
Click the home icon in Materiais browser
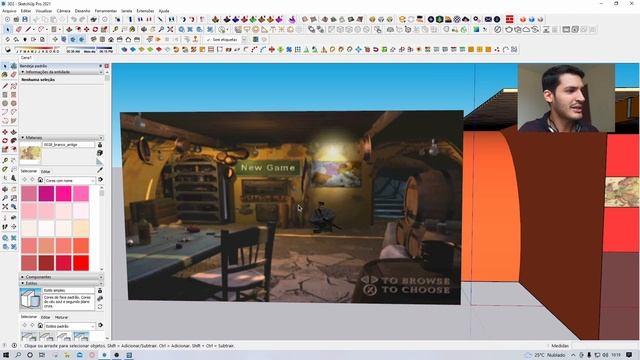pyautogui.click(x=40, y=180)
